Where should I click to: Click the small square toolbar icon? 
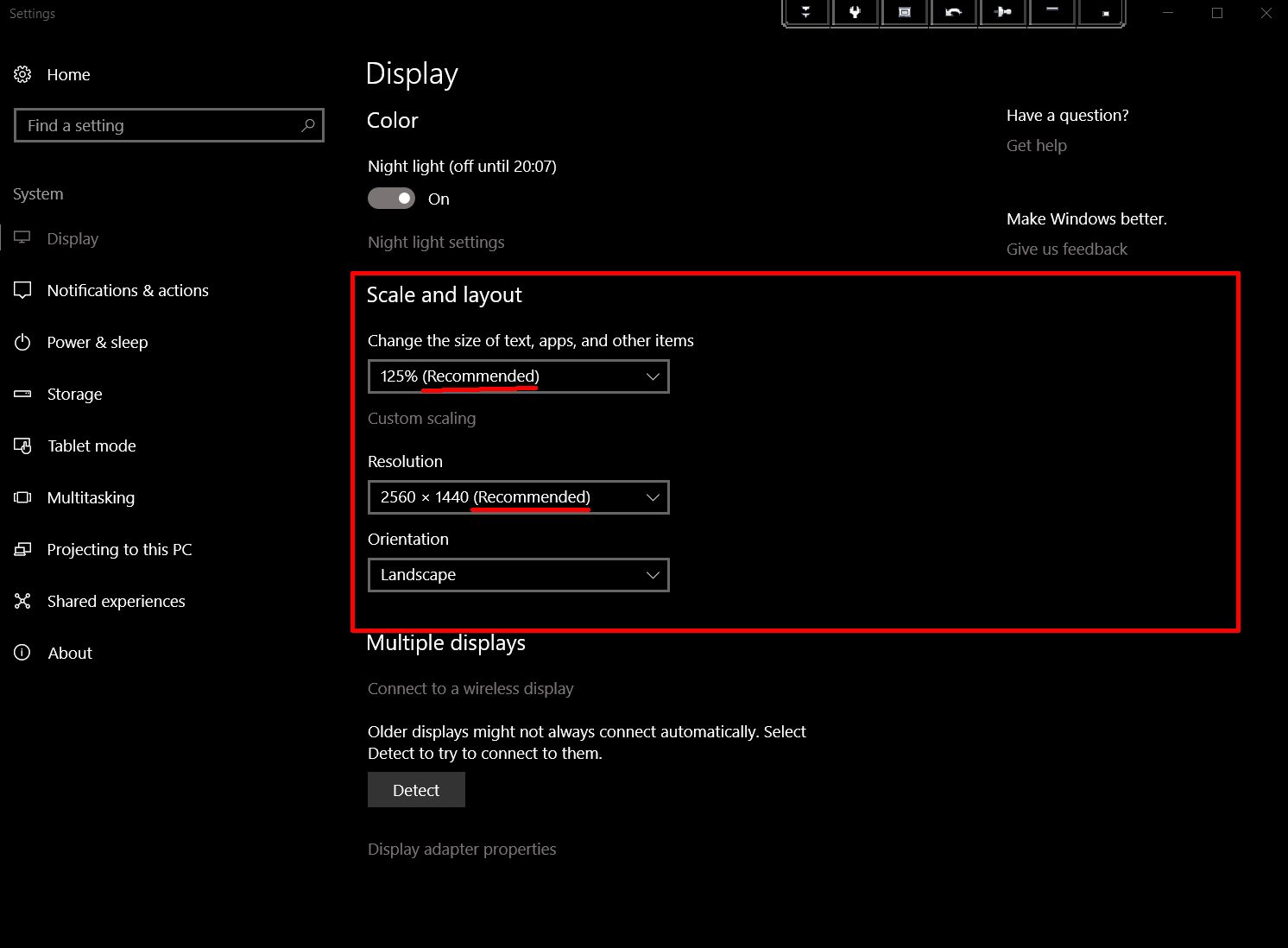1104,13
